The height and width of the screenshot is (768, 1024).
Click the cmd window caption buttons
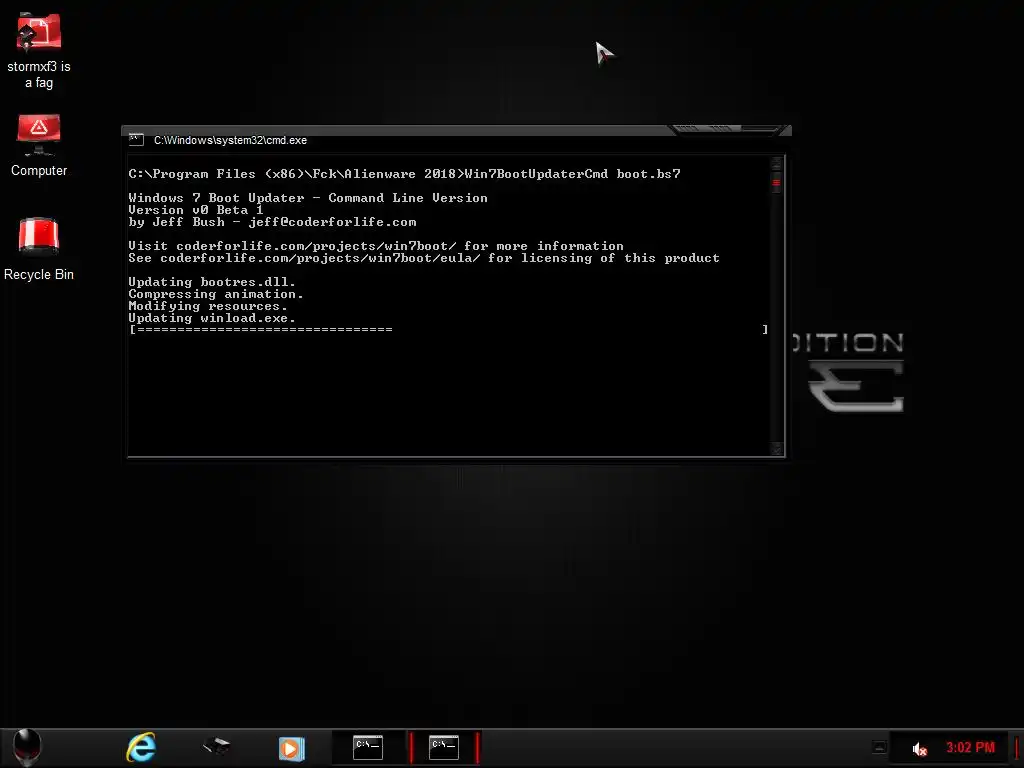[x=729, y=129]
